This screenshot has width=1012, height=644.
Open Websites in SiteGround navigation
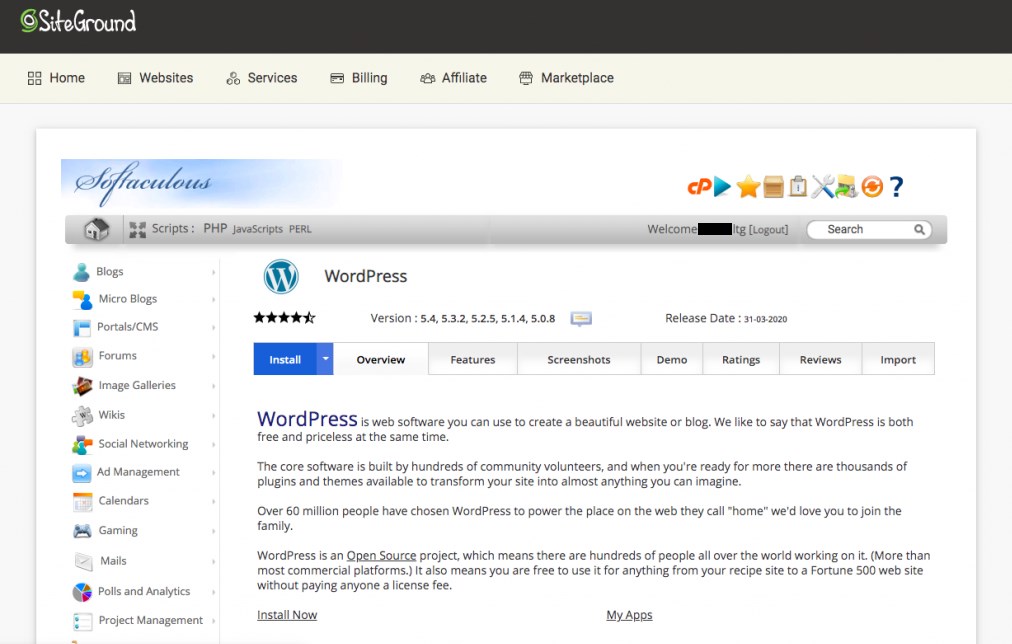click(156, 78)
